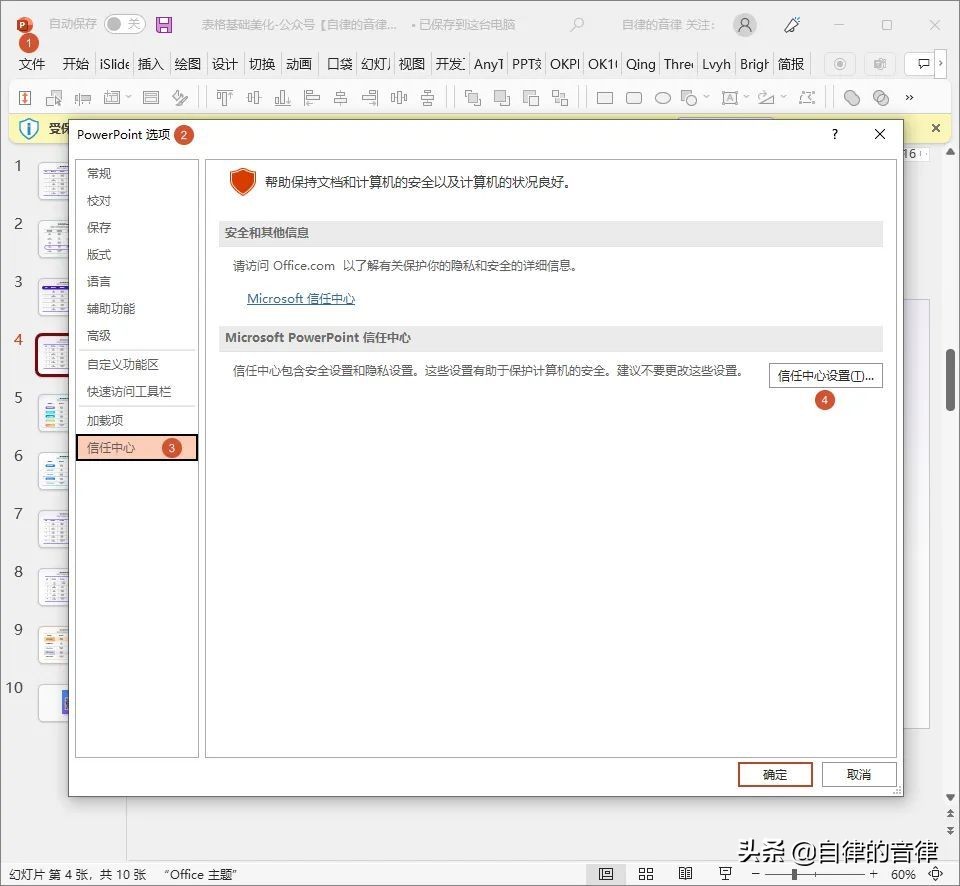960x886 pixels.
Task: Switch to the 设计 ribbon tab
Action: 225,64
